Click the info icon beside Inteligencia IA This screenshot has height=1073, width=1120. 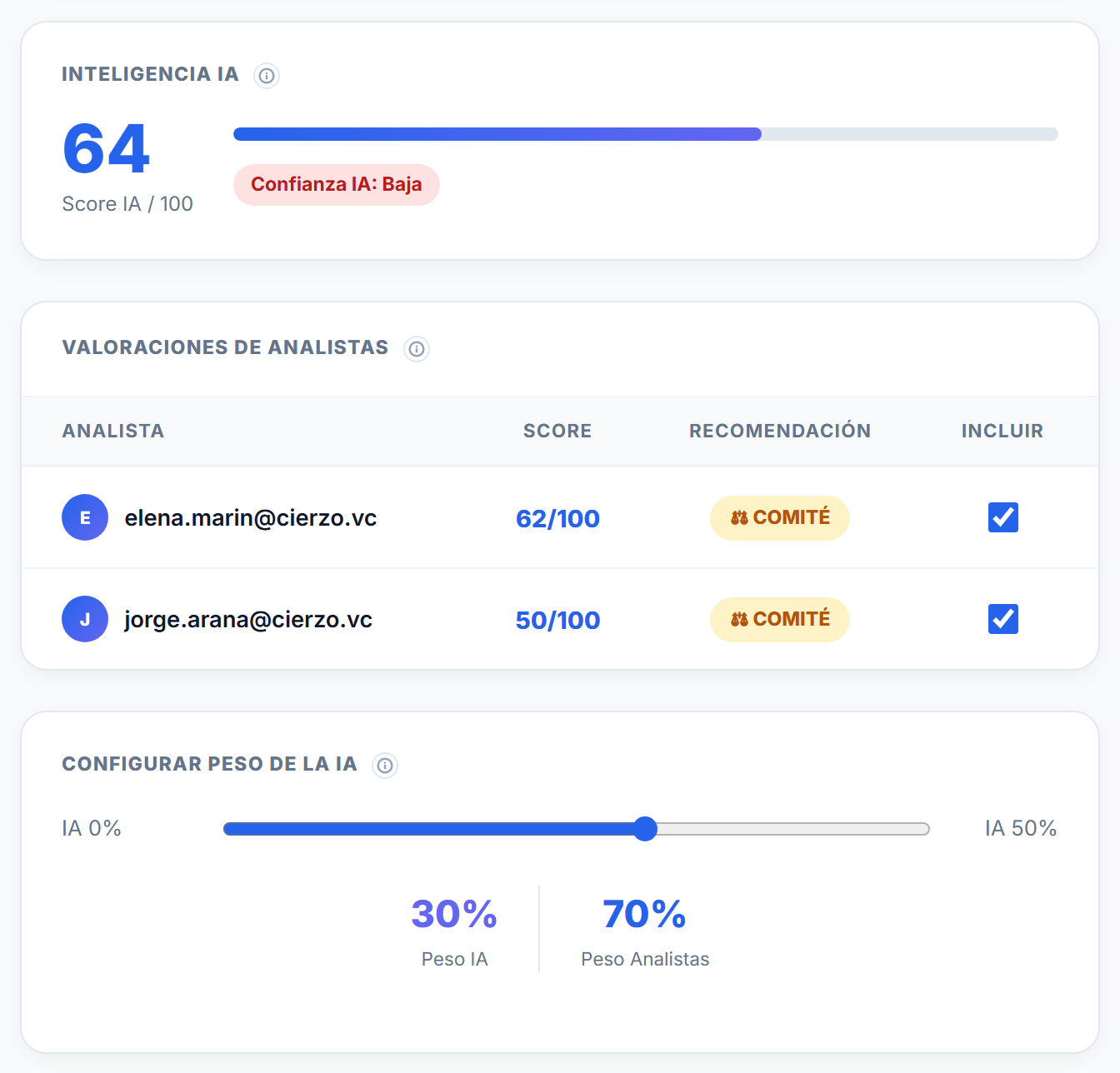click(x=267, y=76)
